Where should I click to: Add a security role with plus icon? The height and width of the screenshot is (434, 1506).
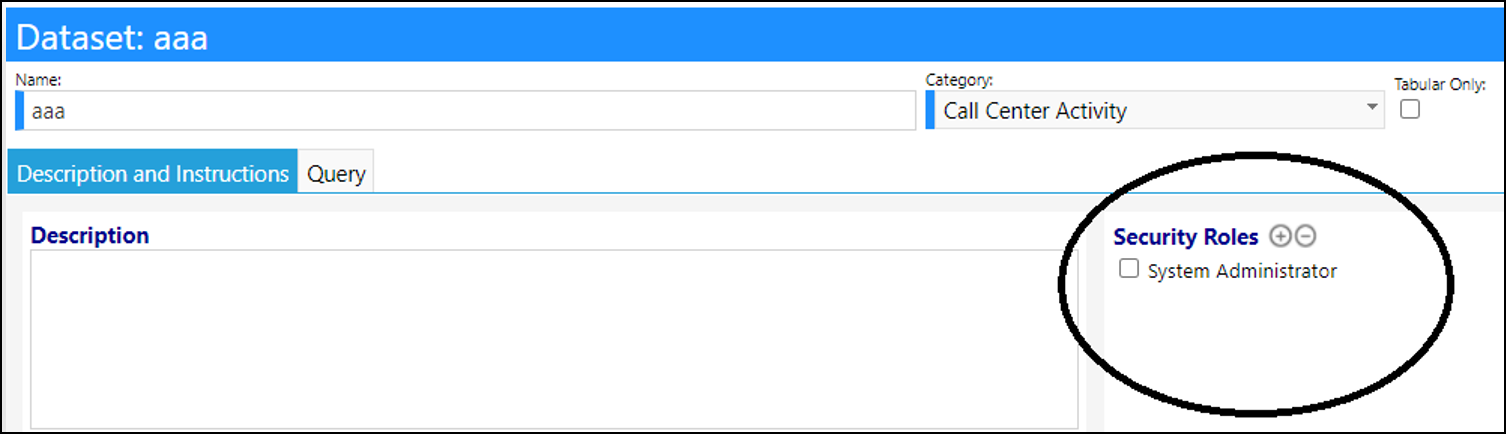point(1279,236)
